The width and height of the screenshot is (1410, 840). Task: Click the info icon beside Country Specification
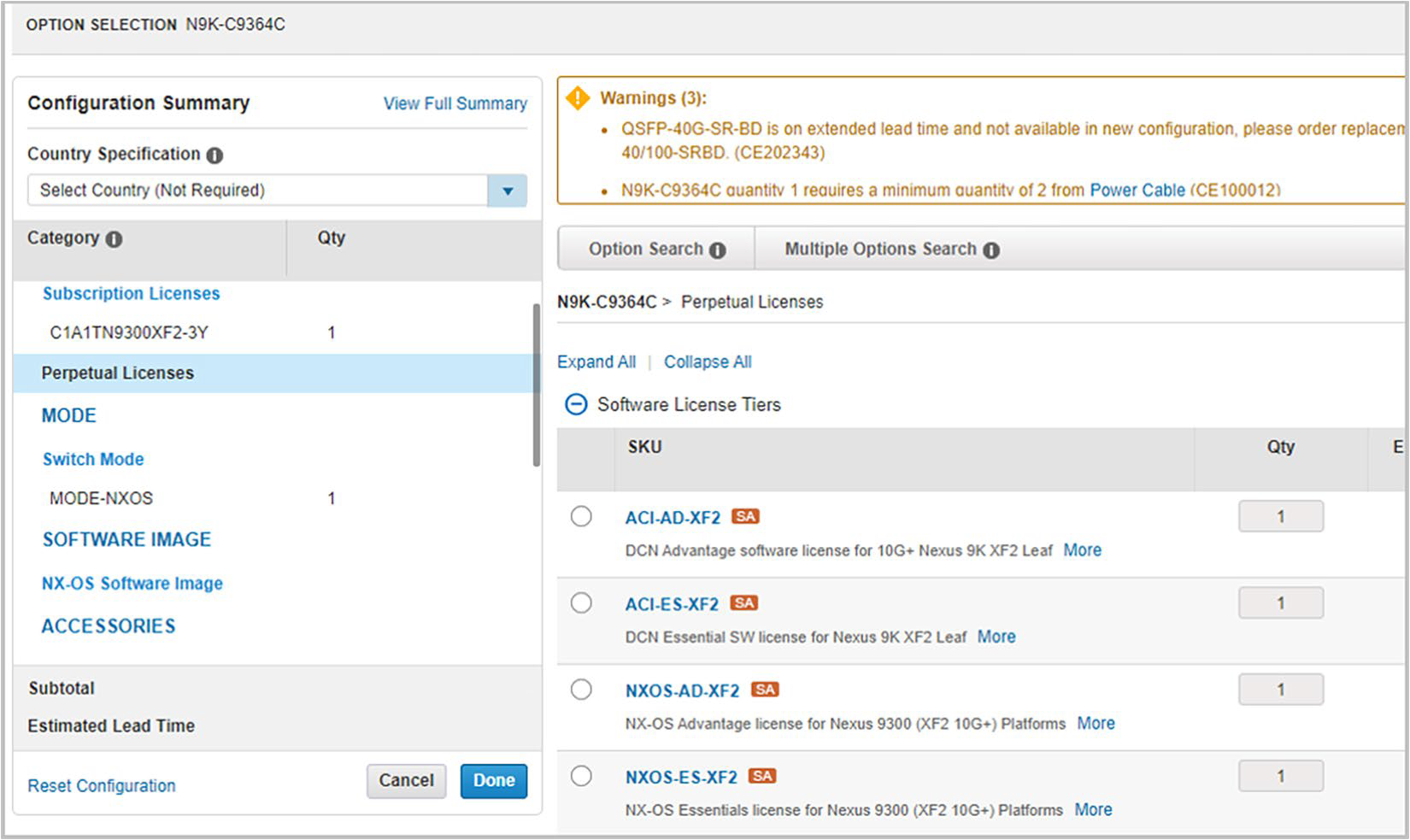click(x=214, y=155)
